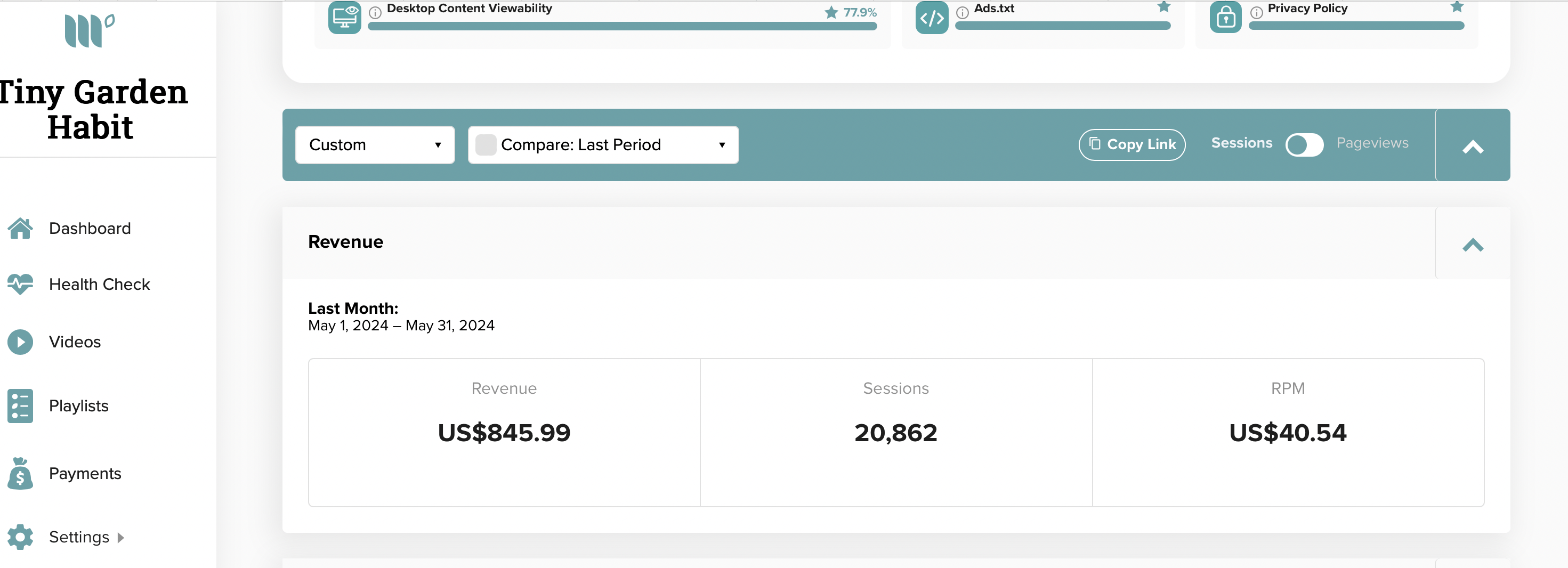
Task: Open the Custom date range dropdown
Action: point(375,145)
